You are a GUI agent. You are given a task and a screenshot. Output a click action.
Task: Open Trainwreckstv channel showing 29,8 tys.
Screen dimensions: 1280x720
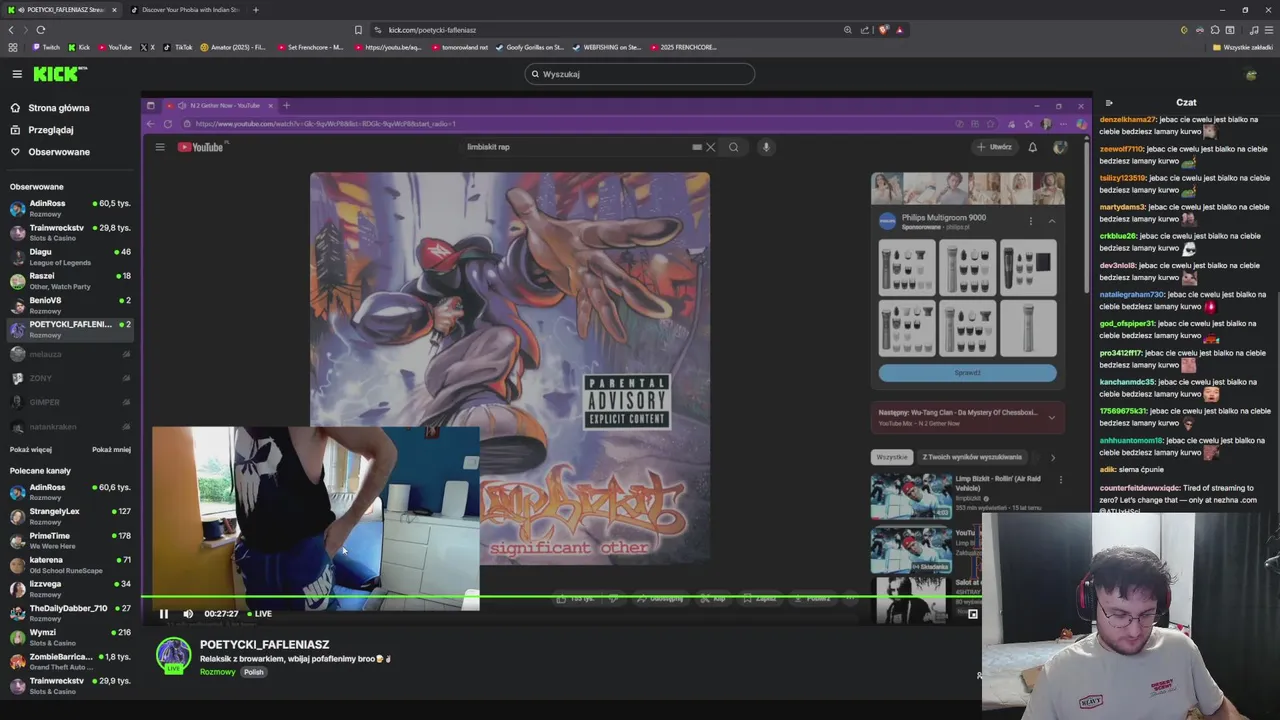pos(70,232)
